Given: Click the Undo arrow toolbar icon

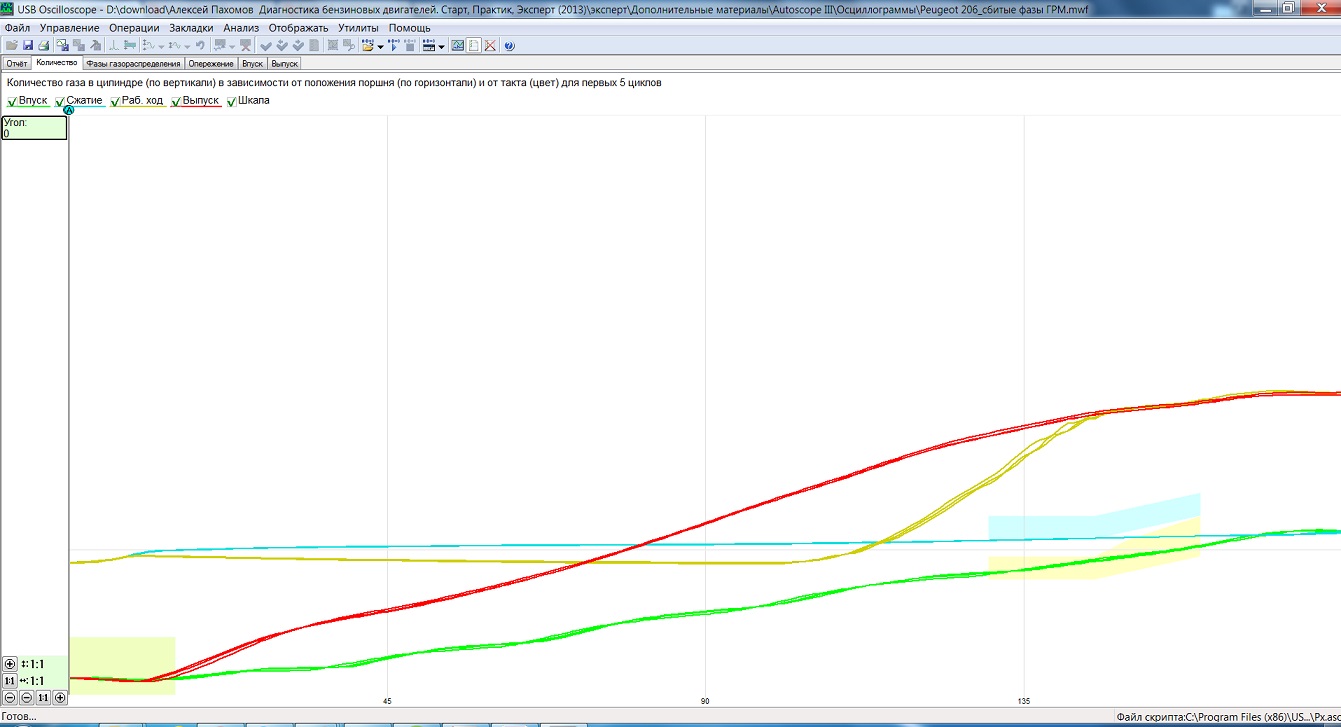Looking at the screenshot, I should (200, 45).
